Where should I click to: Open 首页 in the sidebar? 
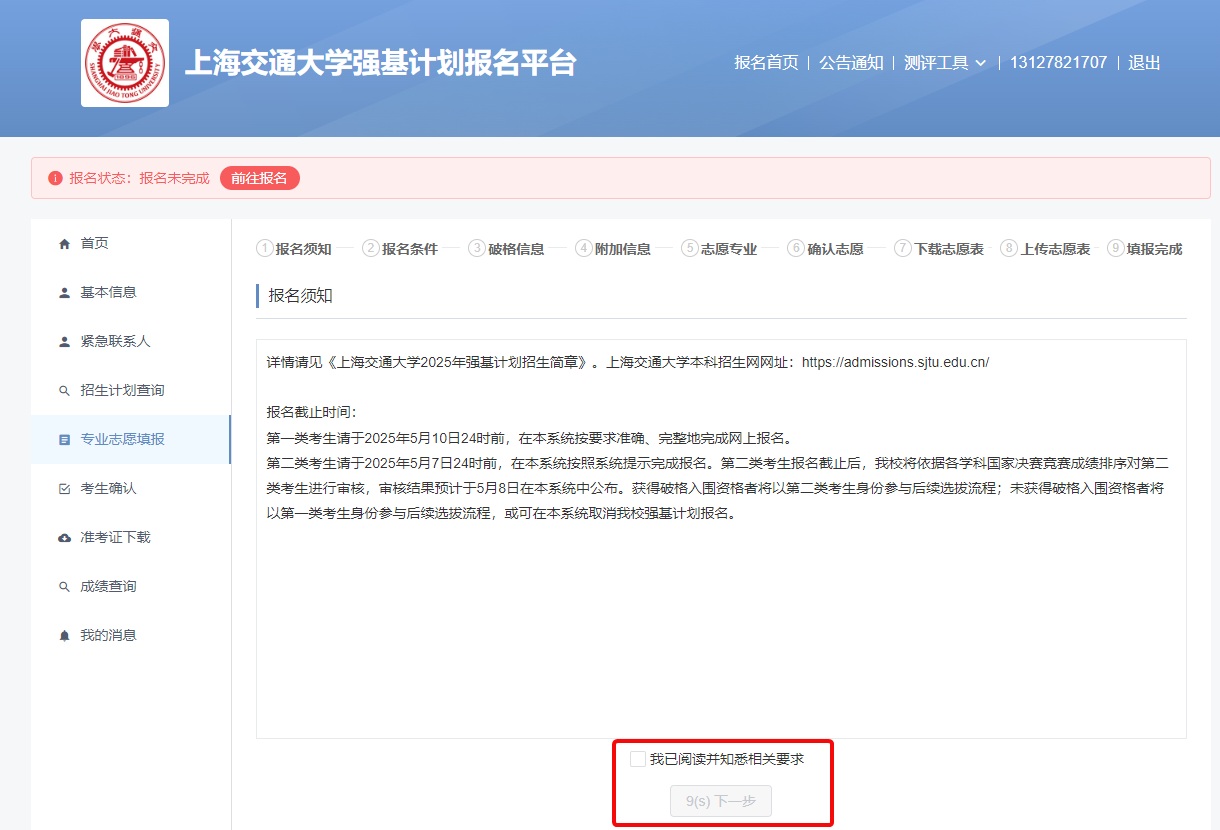pos(131,244)
